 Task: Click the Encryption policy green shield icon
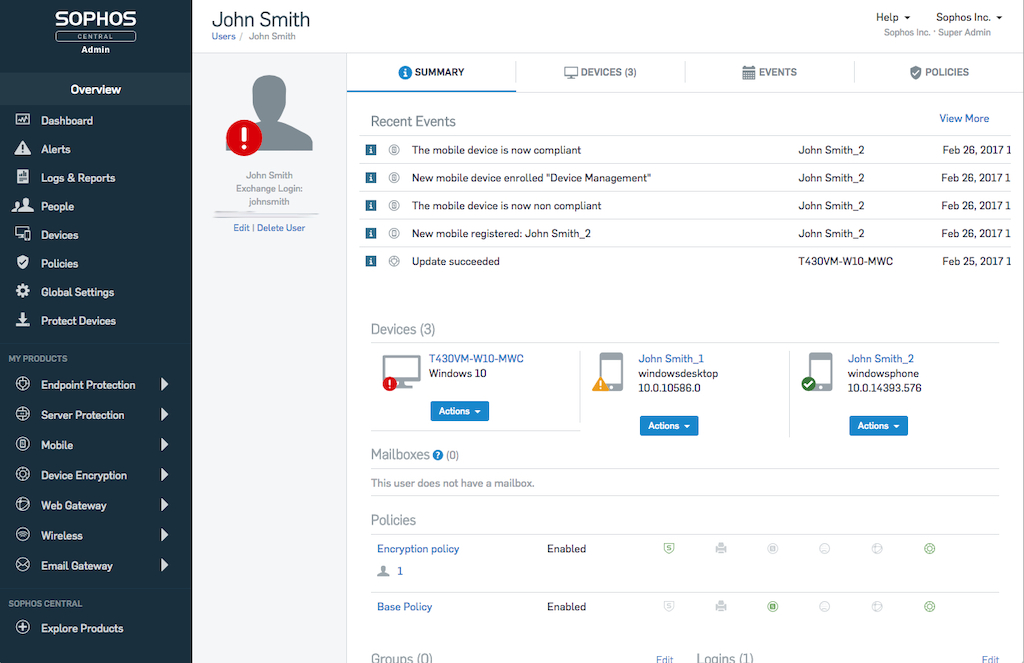pos(669,548)
